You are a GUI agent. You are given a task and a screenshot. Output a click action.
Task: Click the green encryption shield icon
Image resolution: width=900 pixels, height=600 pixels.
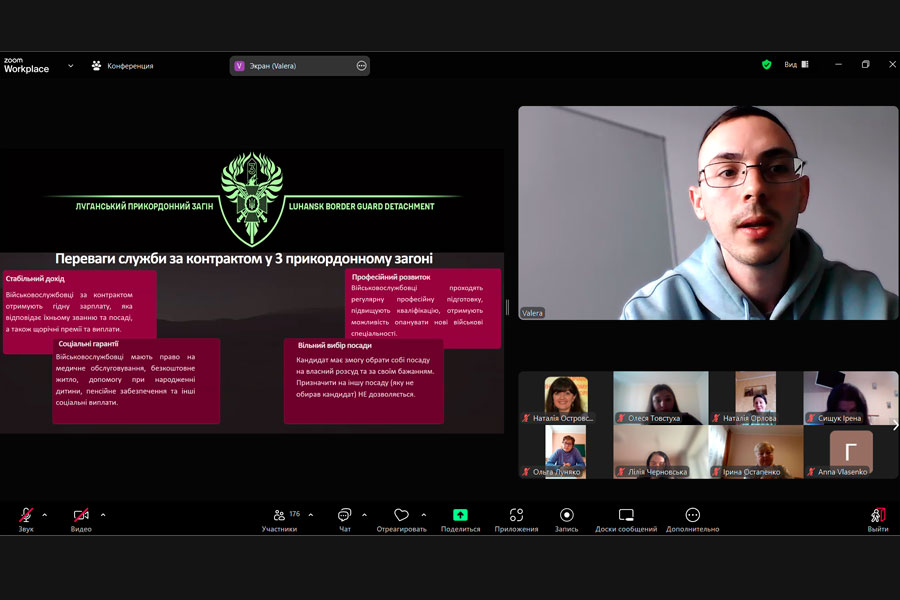(766, 64)
